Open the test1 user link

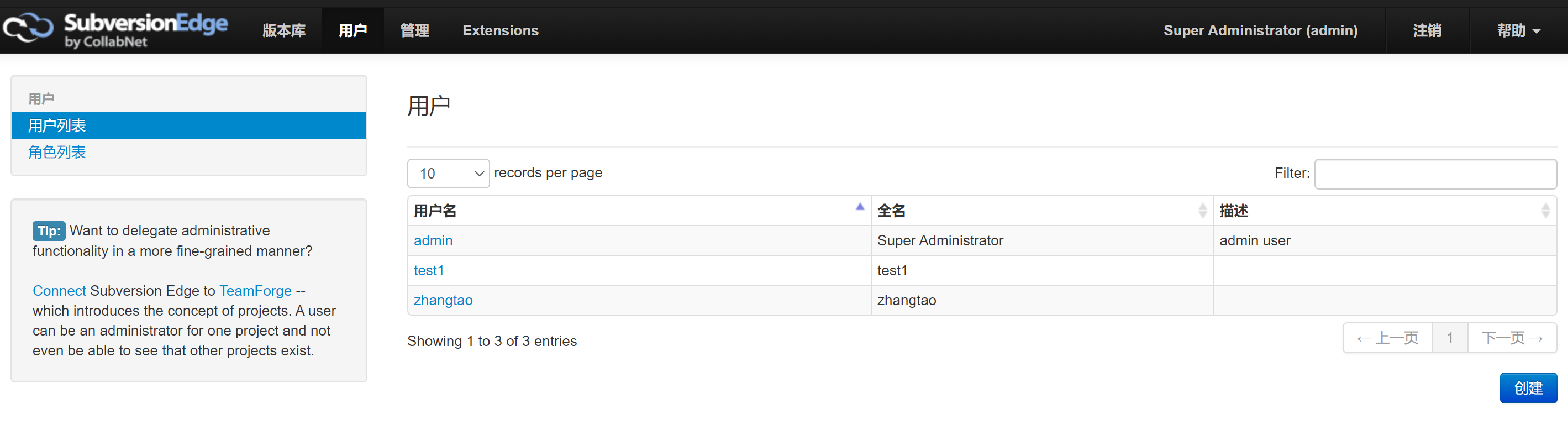429,270
